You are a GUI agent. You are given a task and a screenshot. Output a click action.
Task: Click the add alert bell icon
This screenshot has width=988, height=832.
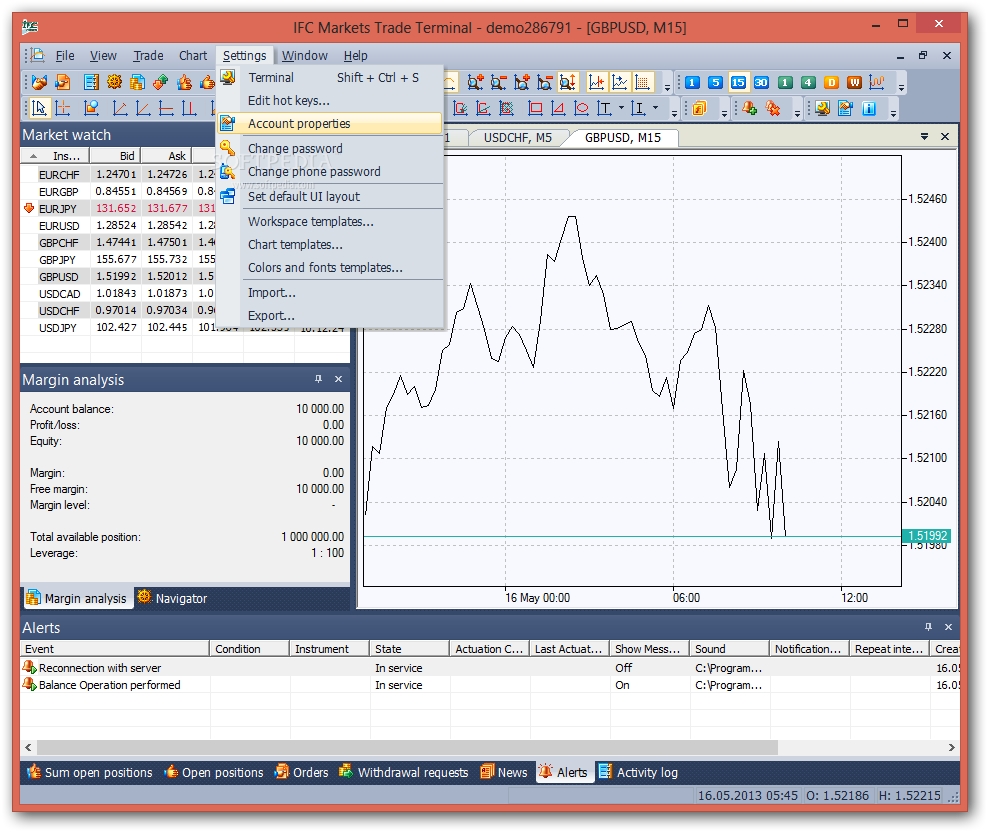pos(749,108)
